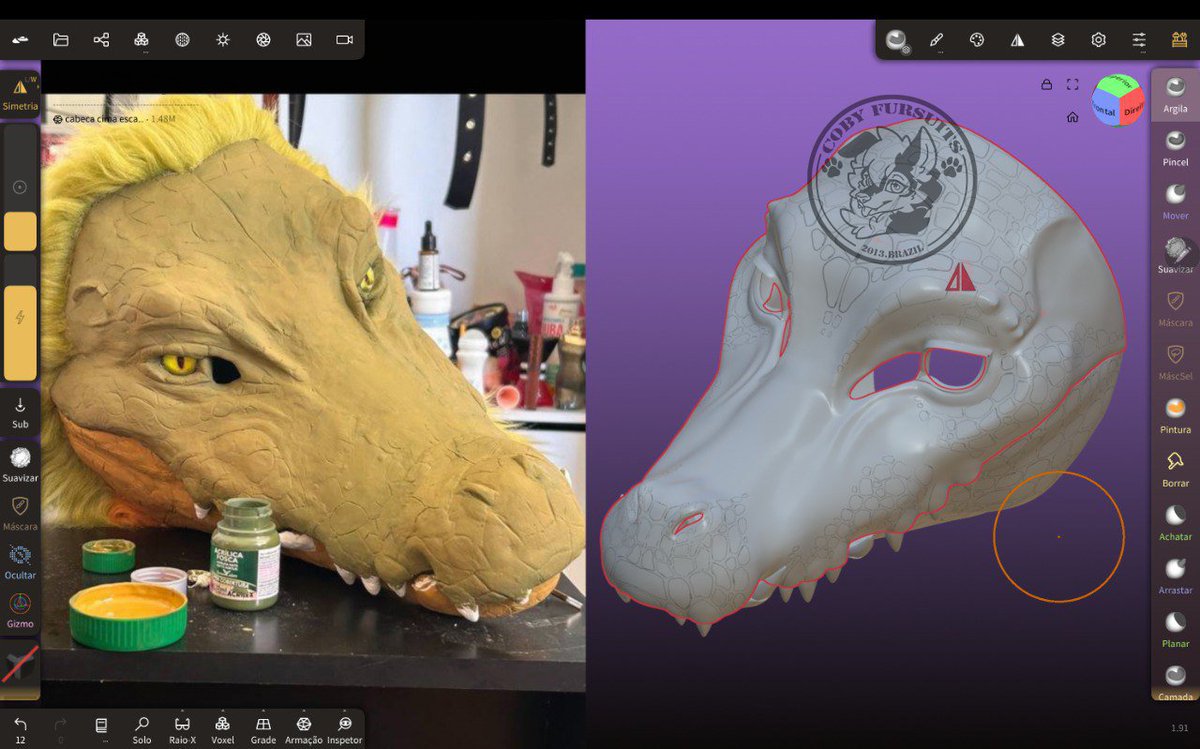Toggle Raio-X x-ray view
Image resolution: width=1200 pixels, height=749 pixels.
(x=183, y=730)
